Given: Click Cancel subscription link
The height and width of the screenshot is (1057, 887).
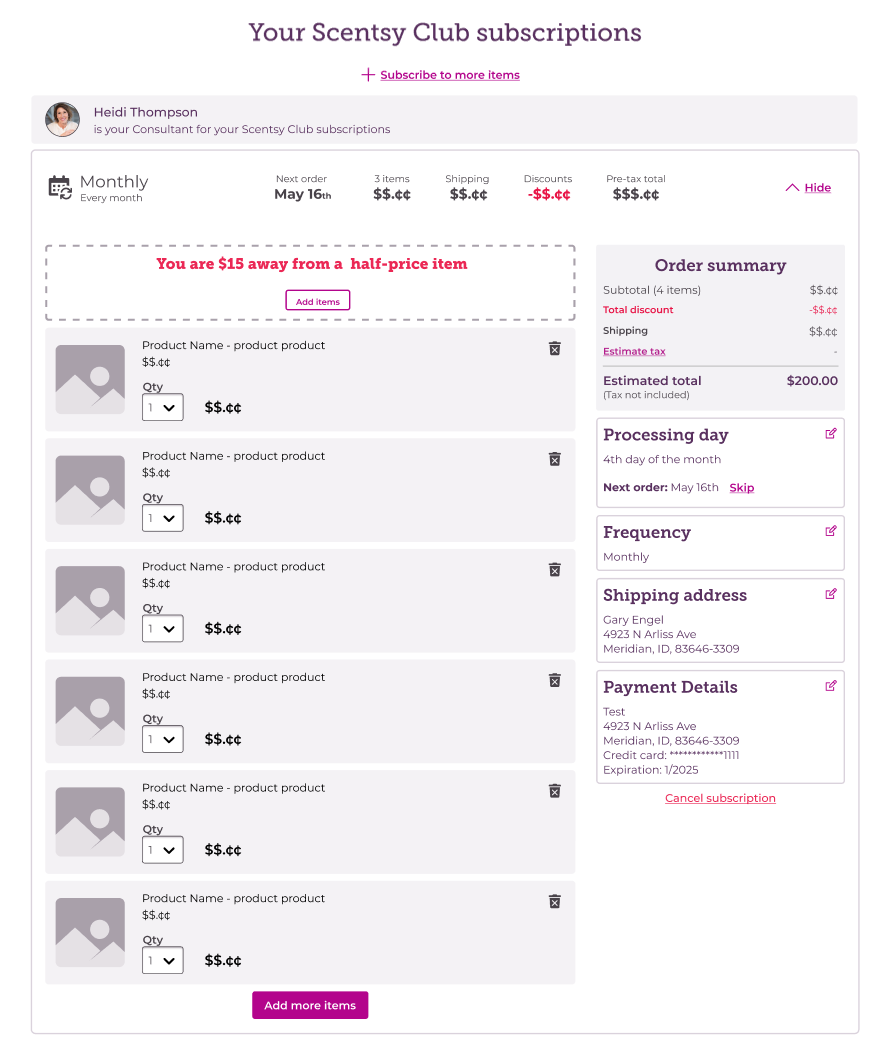Looking at the screenshot, I should (720, 798).
